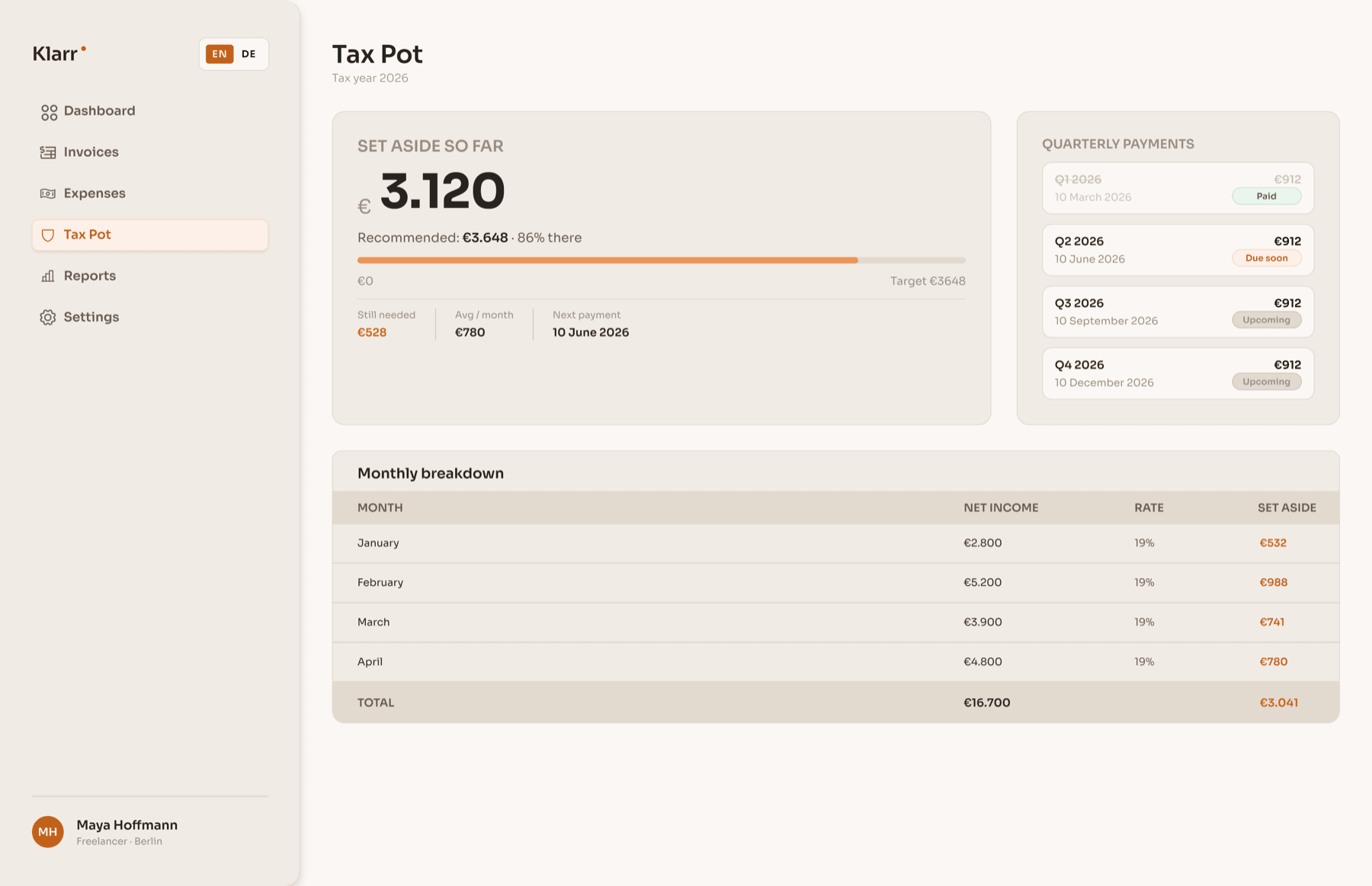Image resolution: width=1372 pixels, height=886 pixels.
Task: Click the Invoices list icon
Action: (x=48, y=152)
